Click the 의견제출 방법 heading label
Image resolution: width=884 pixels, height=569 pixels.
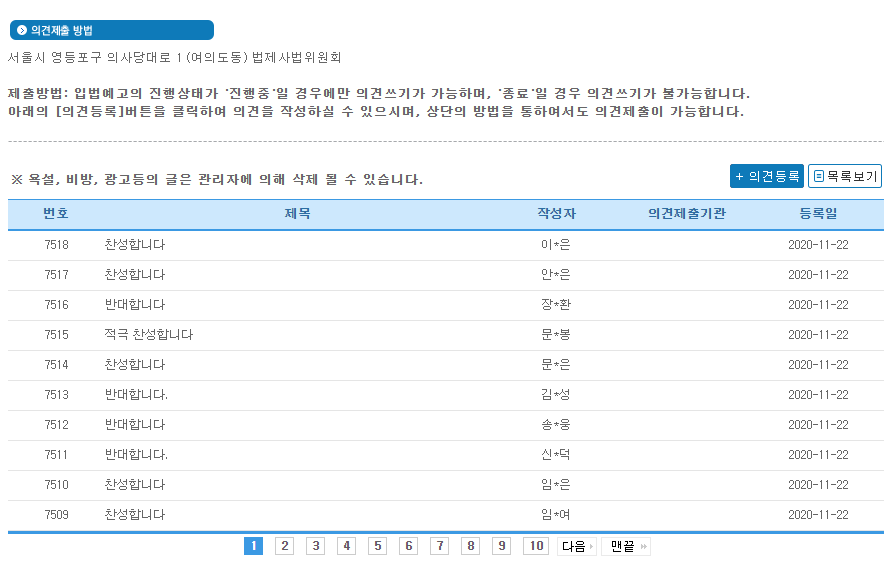click(x=61, y=30)
